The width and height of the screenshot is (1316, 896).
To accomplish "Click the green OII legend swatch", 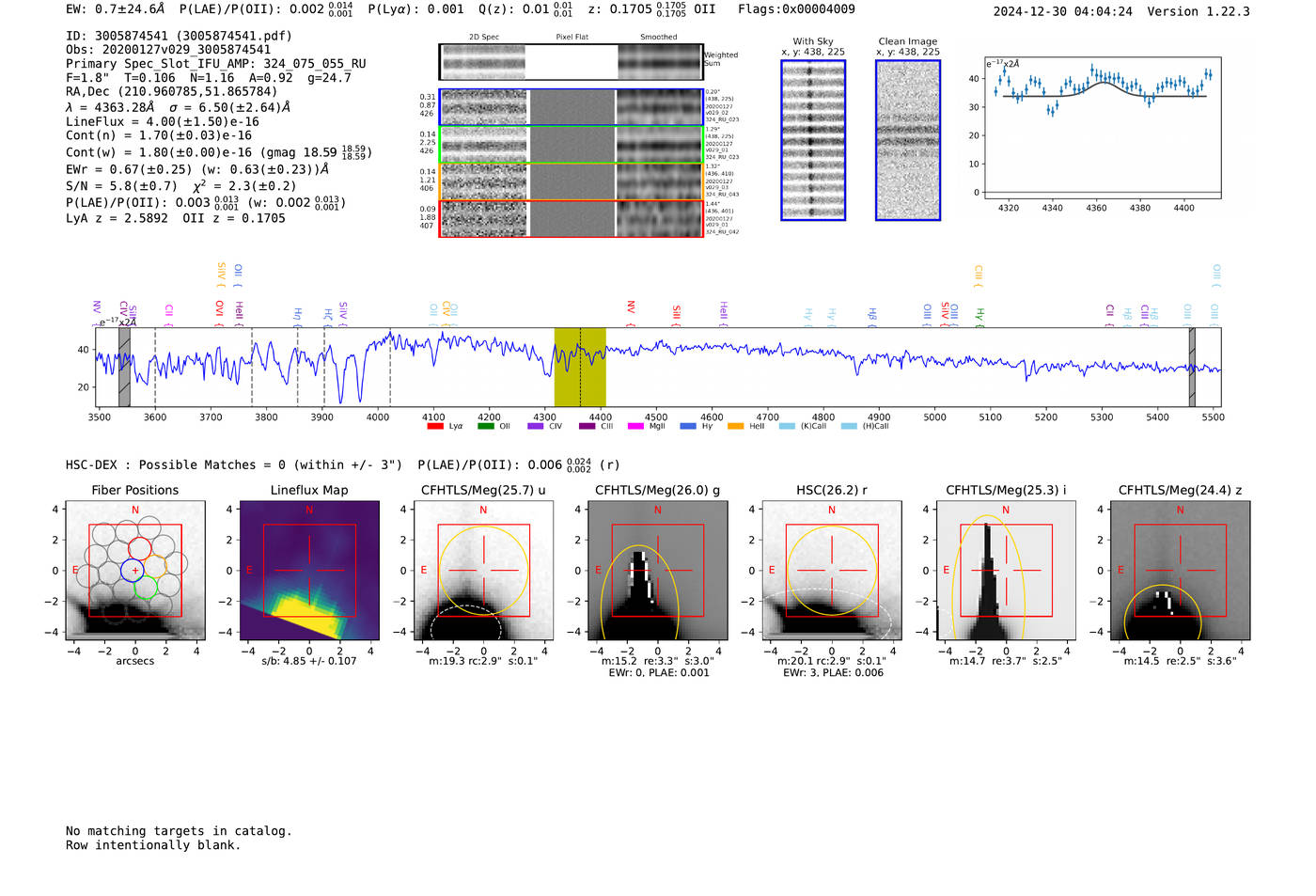I will pos(485,426).
